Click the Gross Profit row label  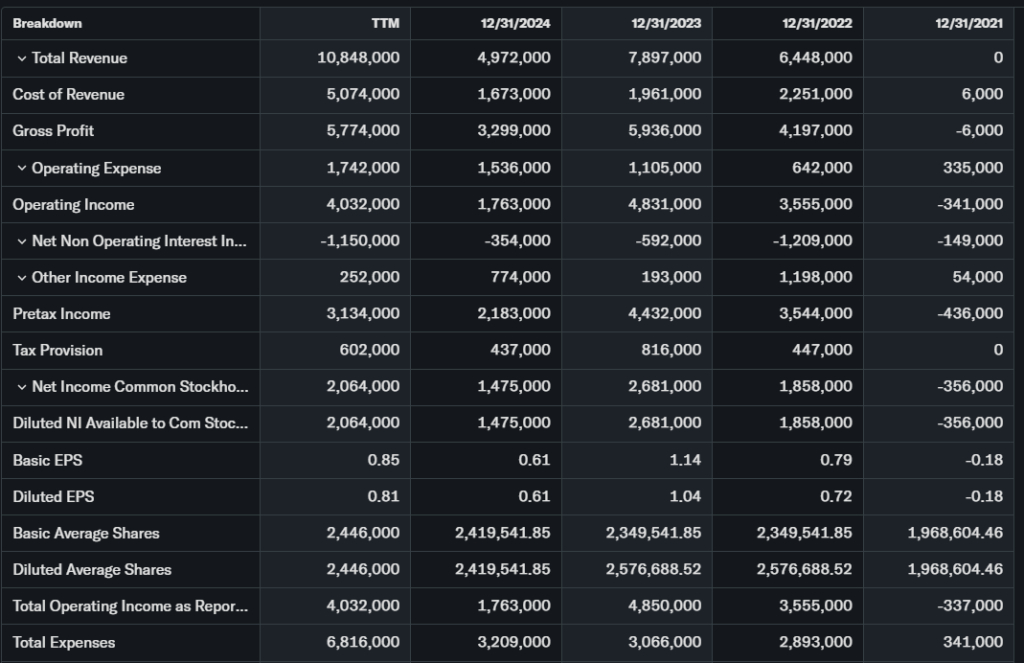54,131
